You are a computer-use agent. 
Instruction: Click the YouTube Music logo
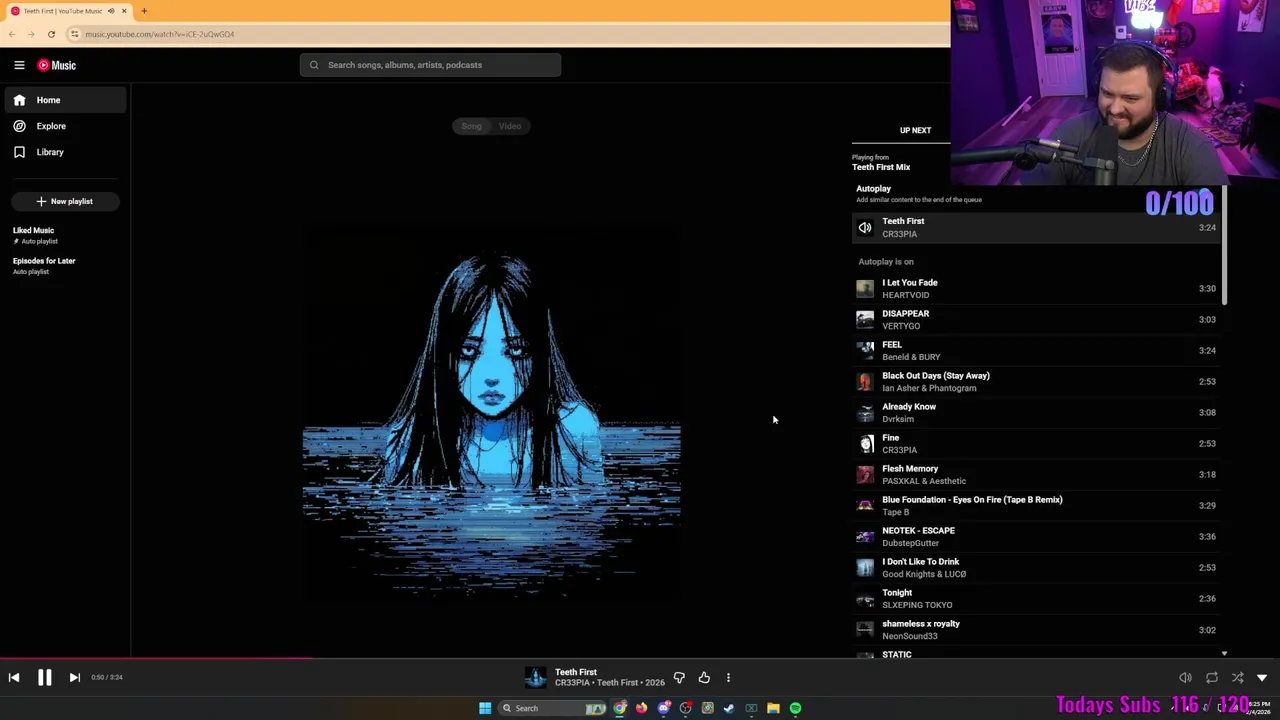click(x=57, y=65)
